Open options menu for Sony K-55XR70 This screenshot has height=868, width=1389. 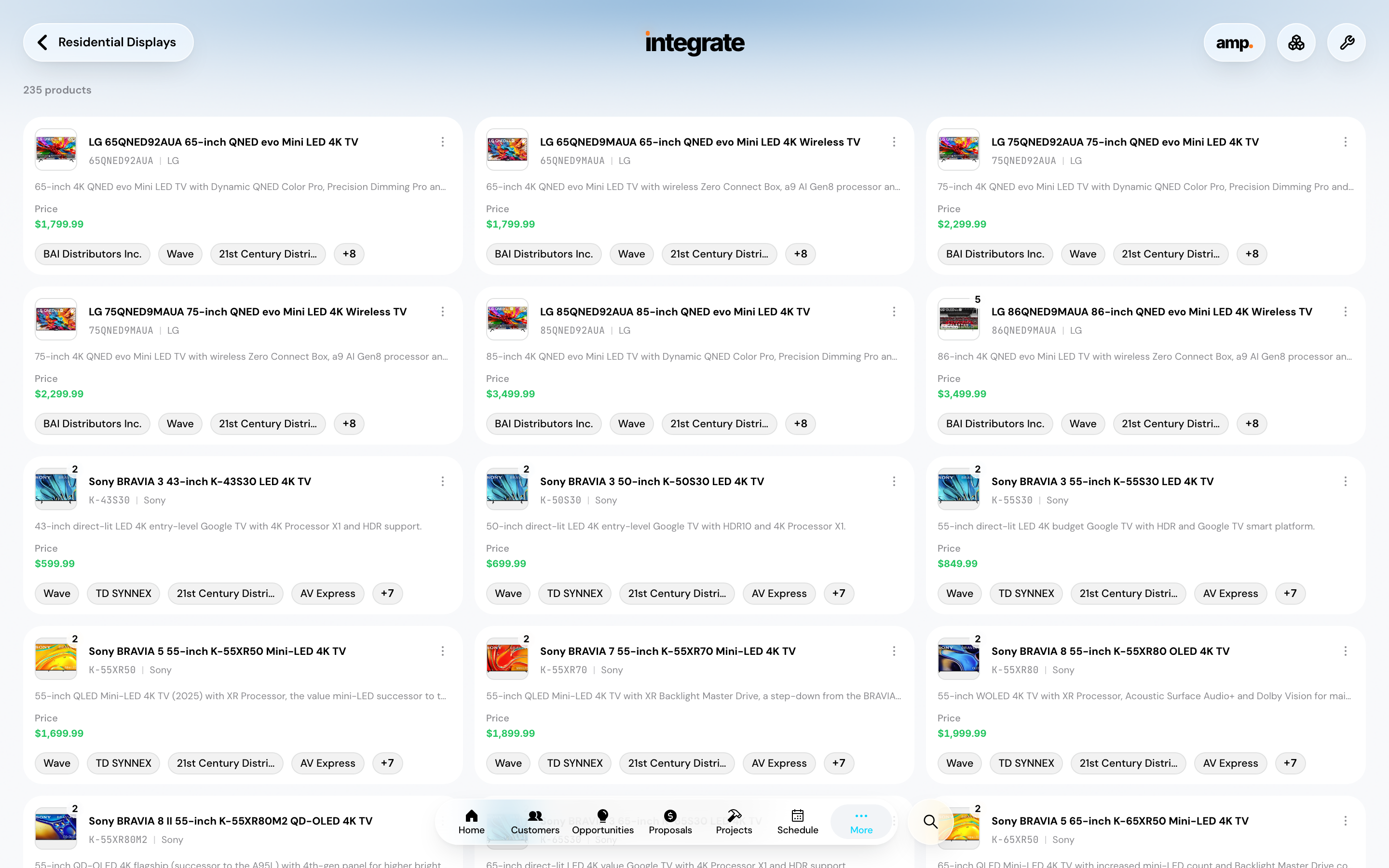point(894,651)
